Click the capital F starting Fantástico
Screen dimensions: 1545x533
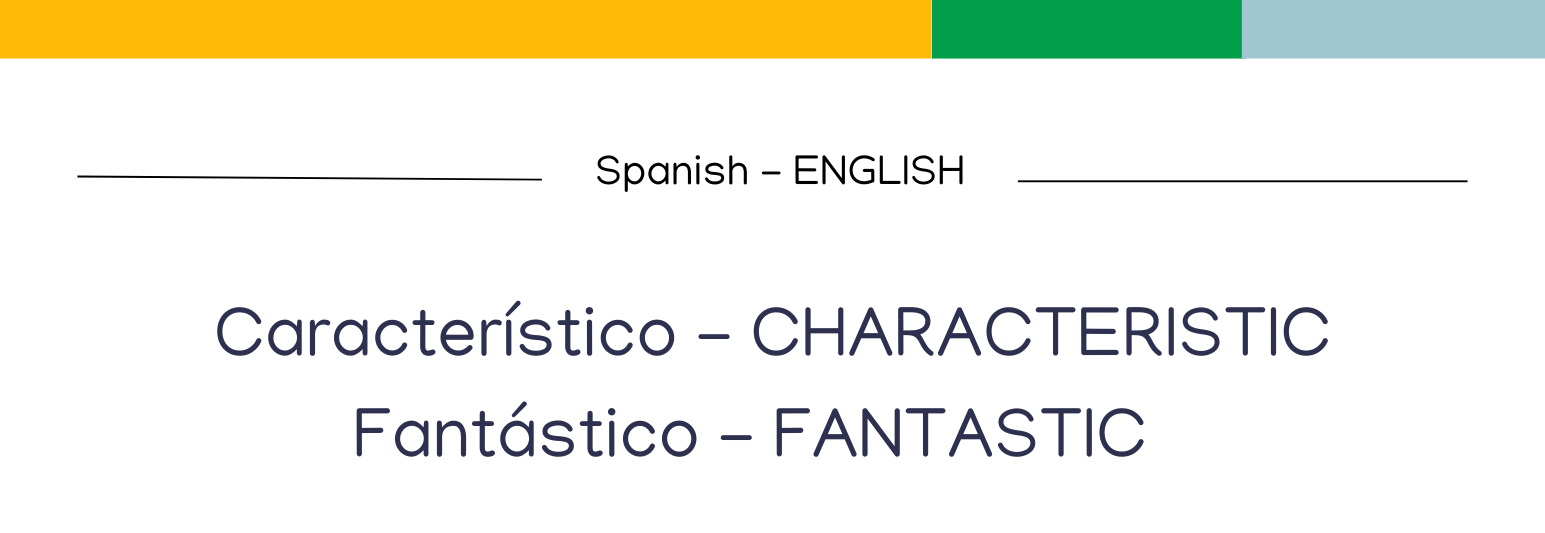point(370,434)
